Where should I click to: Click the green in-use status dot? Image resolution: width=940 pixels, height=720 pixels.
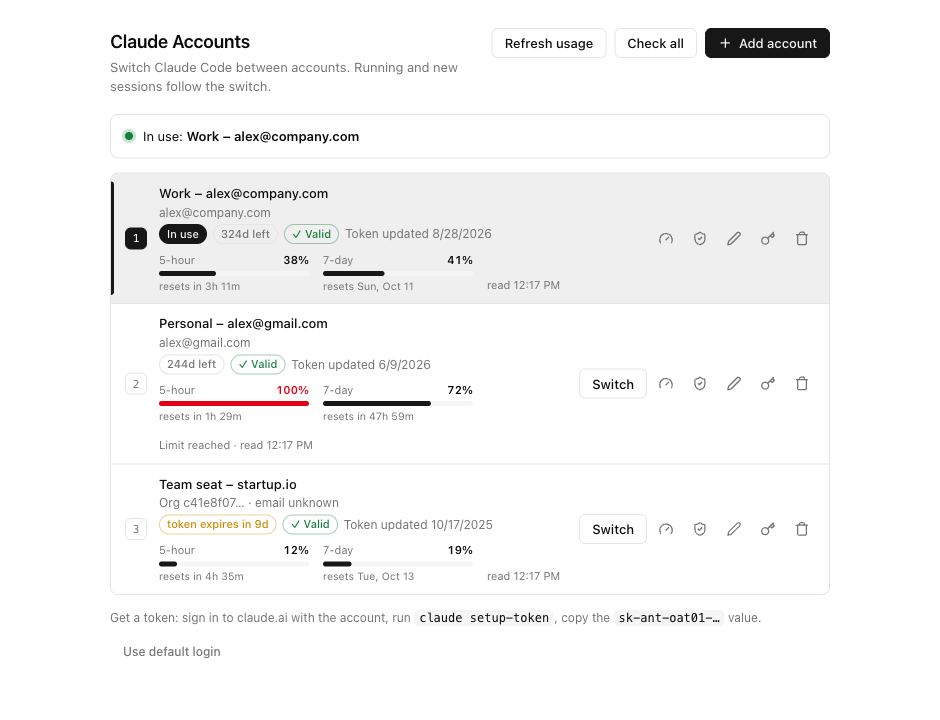point(129,136)
